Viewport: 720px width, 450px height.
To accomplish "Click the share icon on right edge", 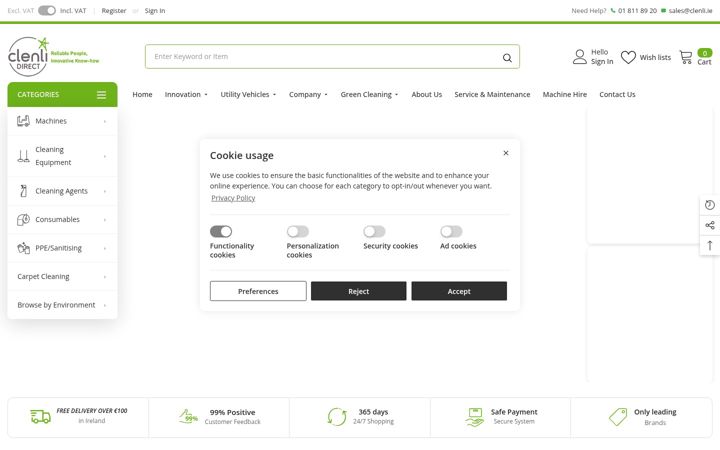I will point(709,225).
